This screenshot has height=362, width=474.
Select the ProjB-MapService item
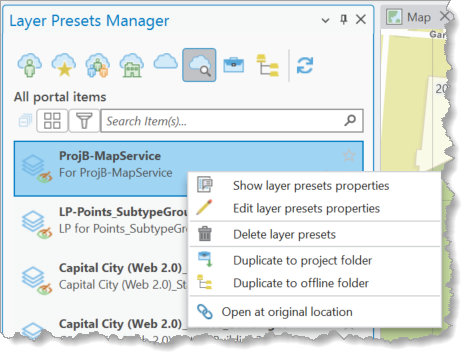[x=189, y=169]
